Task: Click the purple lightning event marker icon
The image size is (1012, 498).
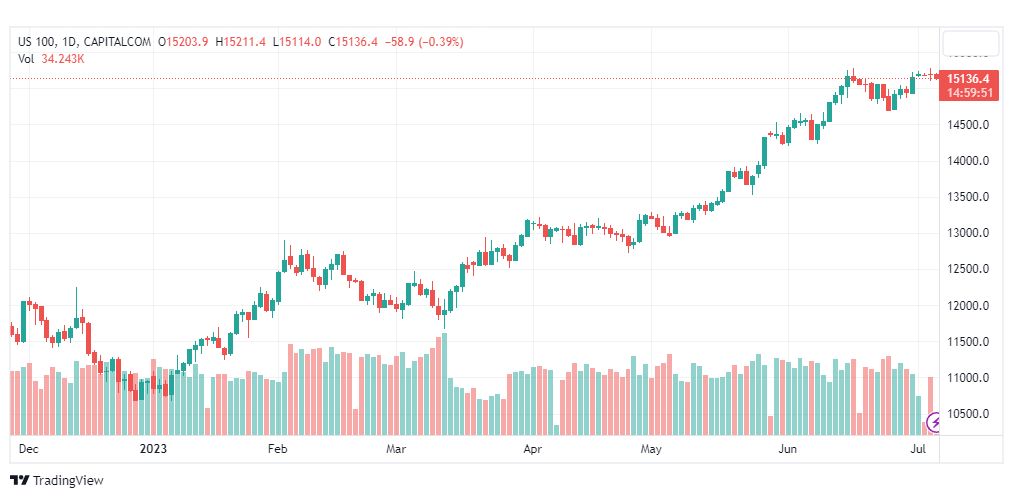Action: [936, 422]
